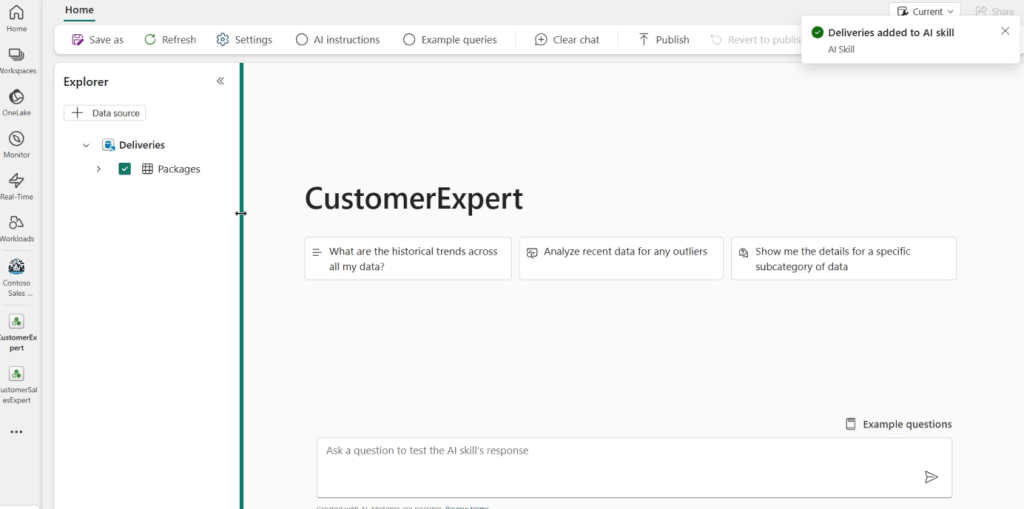Image resolution: width=1024 pixels, height=509 pixels.
Task: Expand the Packages table node
Action: pyautogui.click(x=98, y=169)
